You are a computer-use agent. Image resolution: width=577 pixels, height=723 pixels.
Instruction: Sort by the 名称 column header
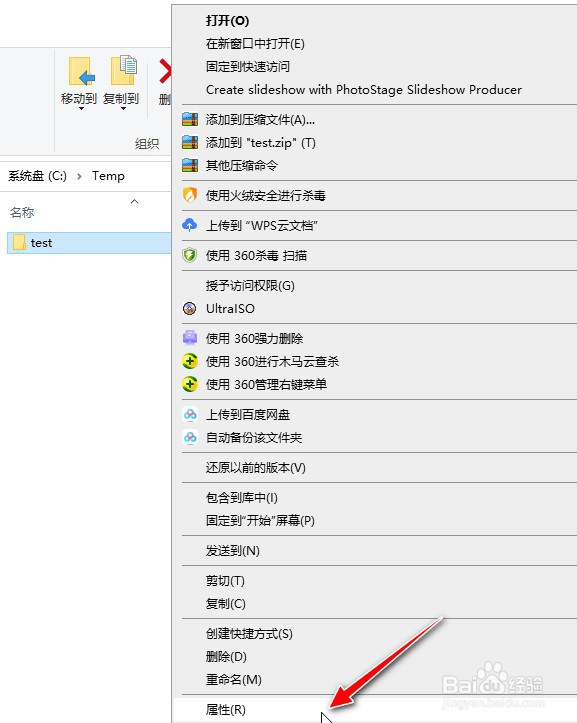pyautogui.click(x=22, y=213)
